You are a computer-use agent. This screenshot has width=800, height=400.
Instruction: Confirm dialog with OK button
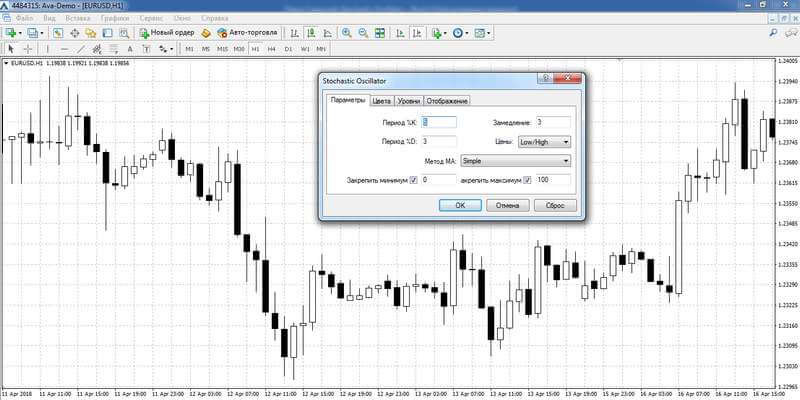click(460, 205)
